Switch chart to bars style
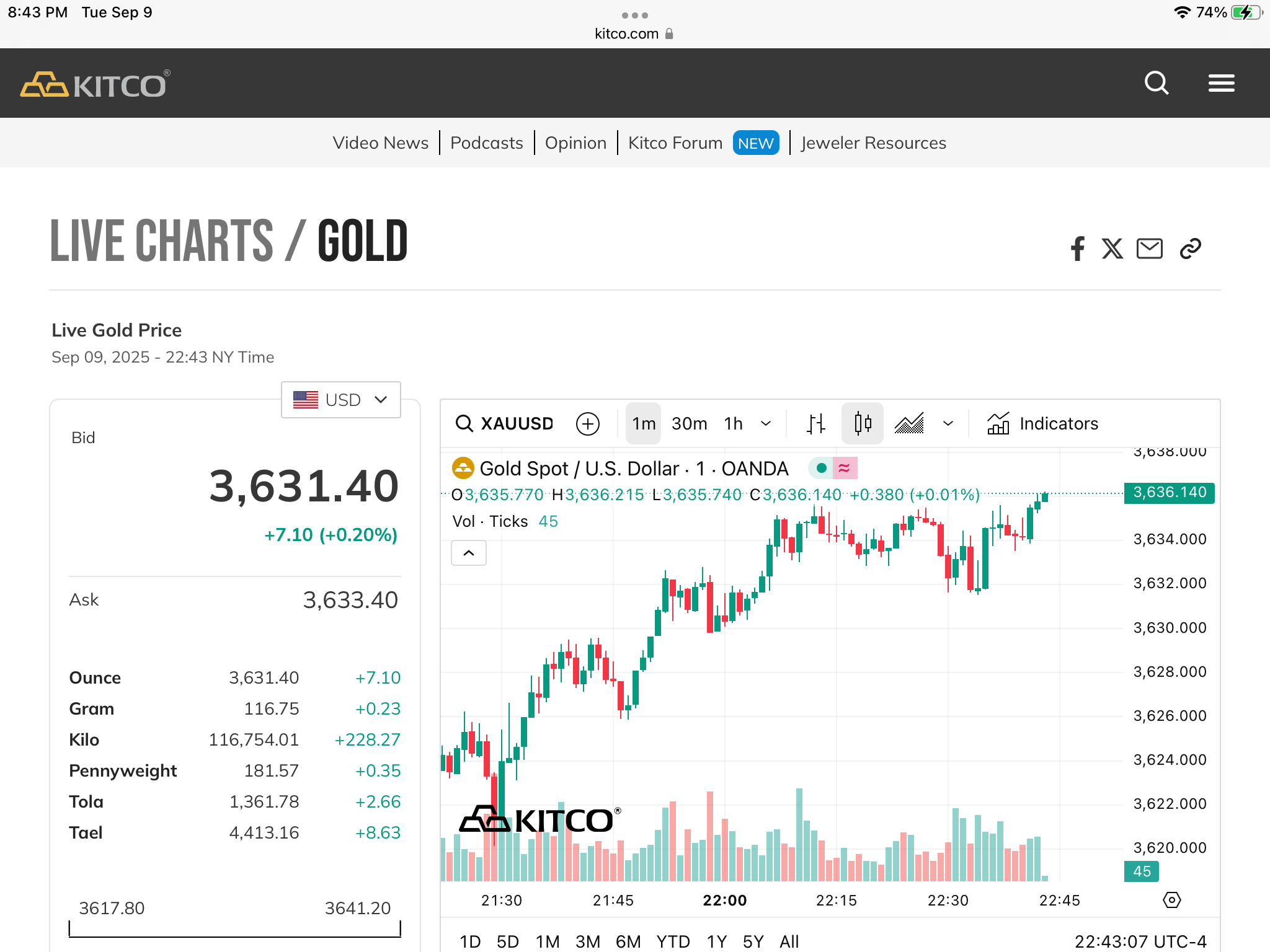Screen dimensions: 1270x952 click(816, 424)
